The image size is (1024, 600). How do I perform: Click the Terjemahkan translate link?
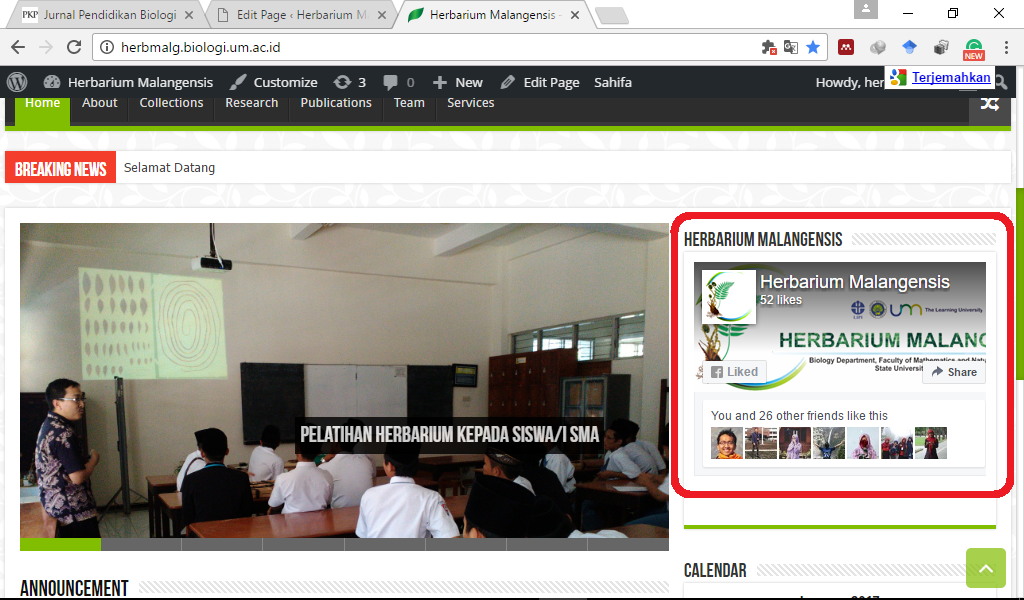coord(951,77)
